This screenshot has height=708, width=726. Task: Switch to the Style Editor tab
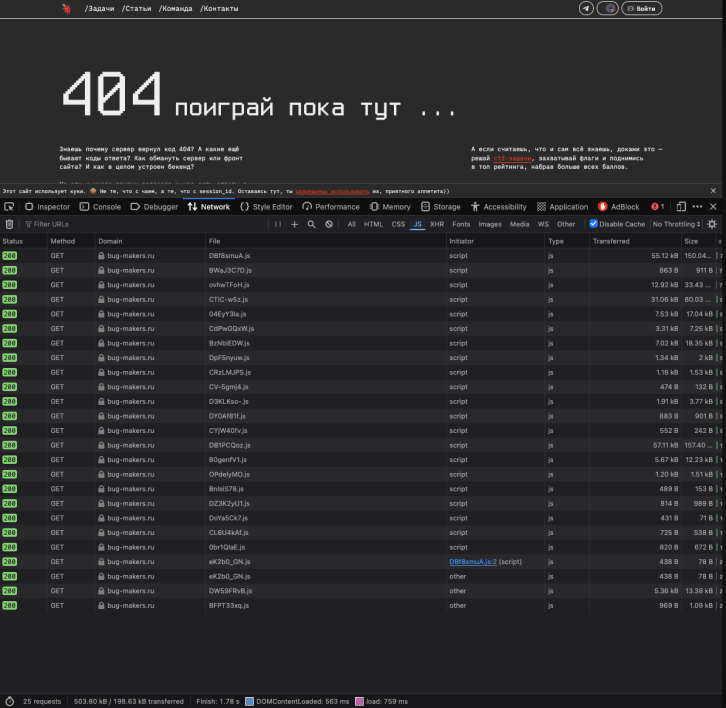[266, 207]
